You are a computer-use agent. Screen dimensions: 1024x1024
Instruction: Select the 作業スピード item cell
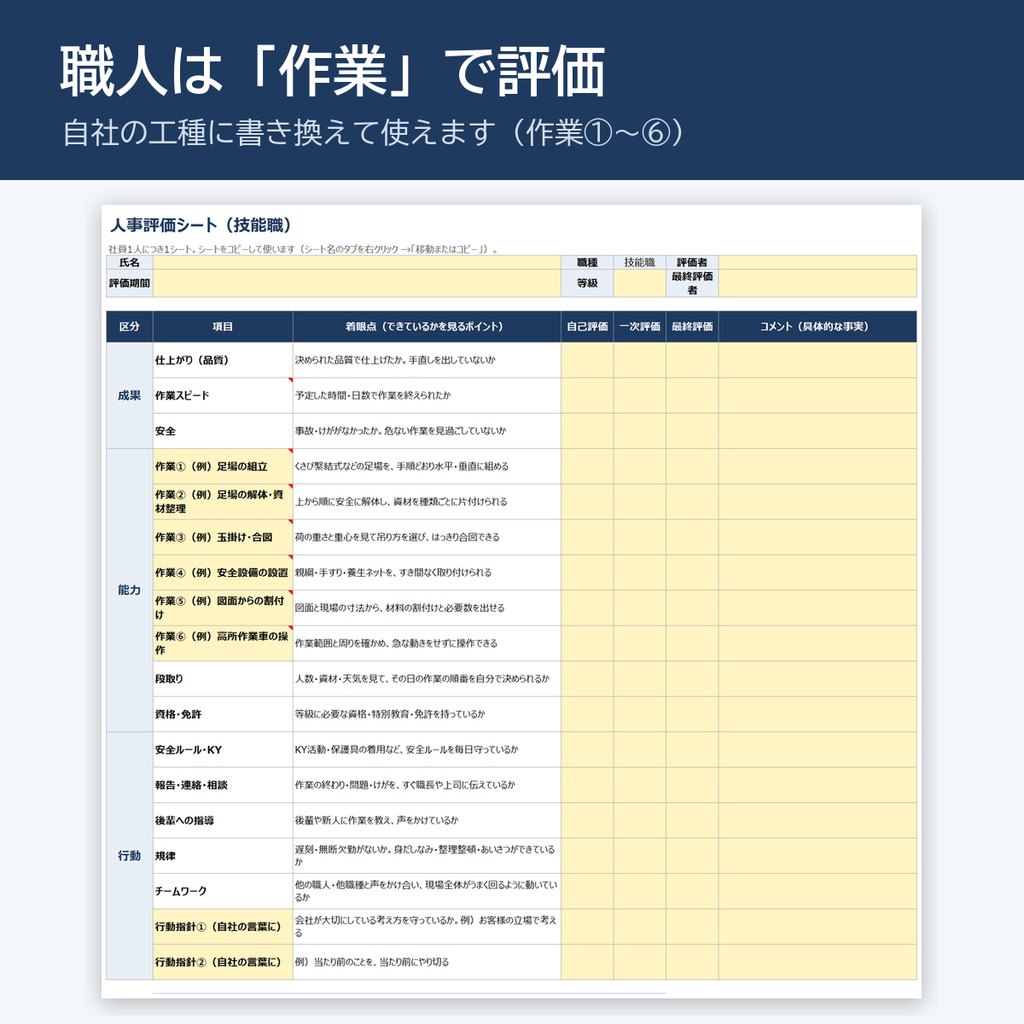(223, 396)
